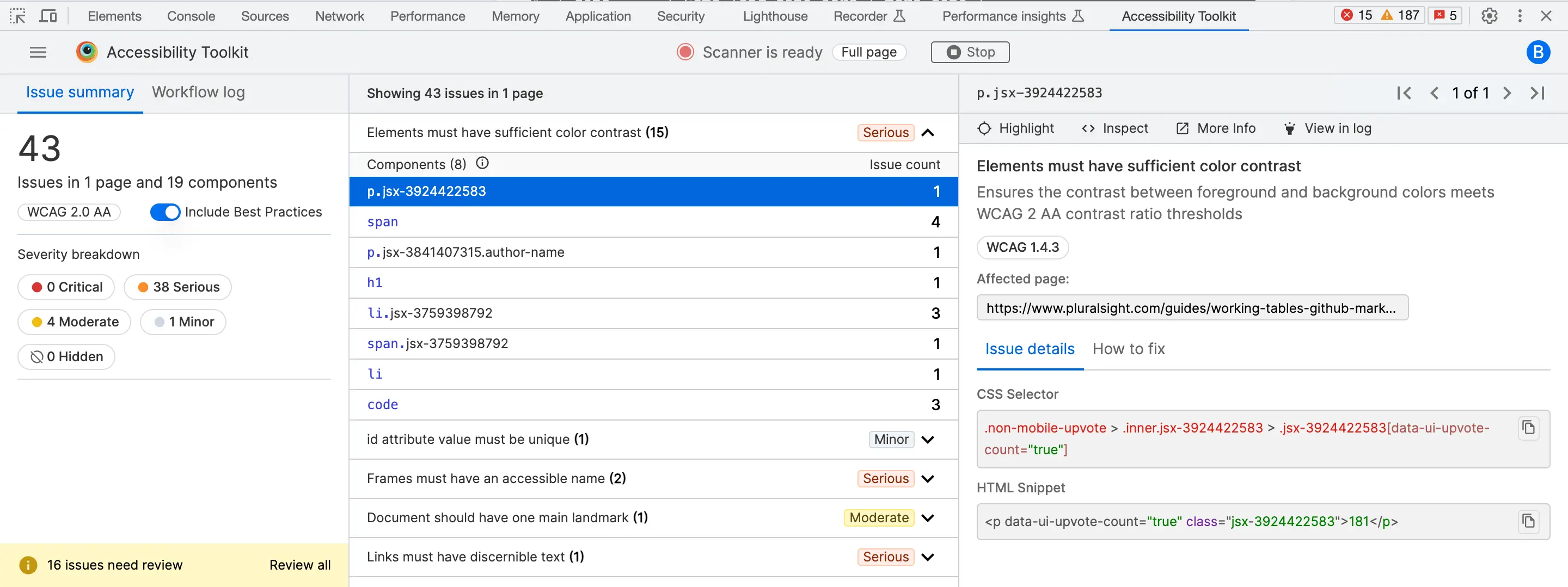Image resolution: width=1568 pixels, height=587 pixels.
Task: Jump to the last issue arrow
Action: pos(1538,93)
